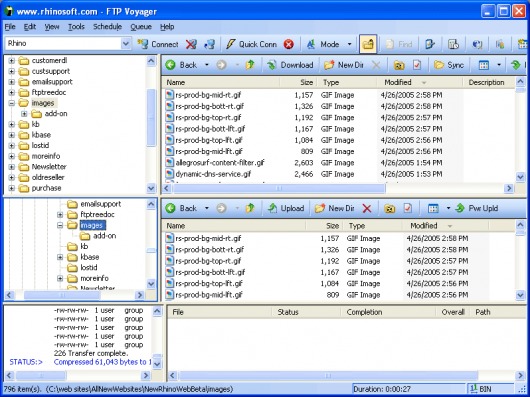Screen dimensions: 530x397
Task: Open the Schedule menu
Action: point(107,27)
